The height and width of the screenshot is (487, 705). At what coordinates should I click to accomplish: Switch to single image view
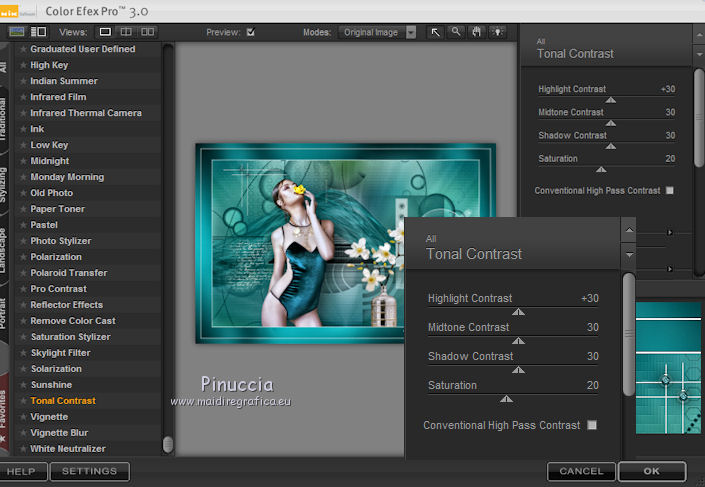tap(105, 32)
